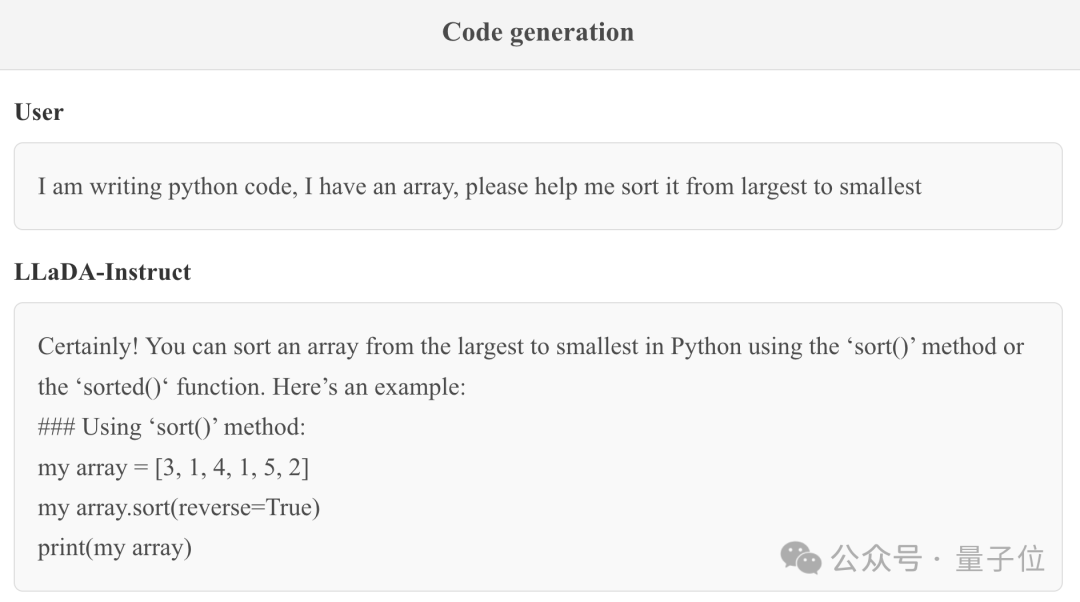Click the 量子位 watermark text

click(1000, 559)
